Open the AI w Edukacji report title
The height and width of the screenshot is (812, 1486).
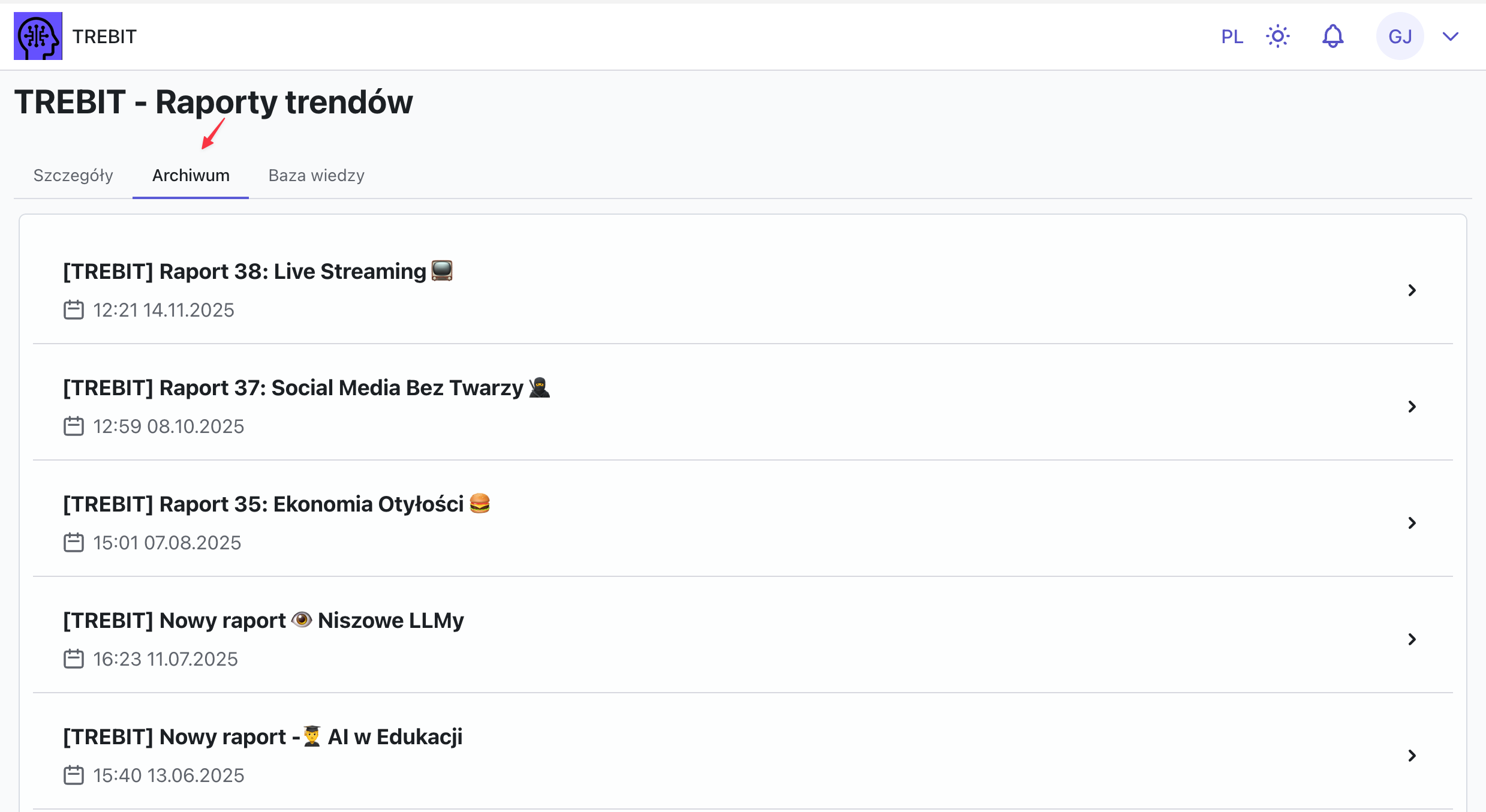pyautogui.click(x=263, y=737)
